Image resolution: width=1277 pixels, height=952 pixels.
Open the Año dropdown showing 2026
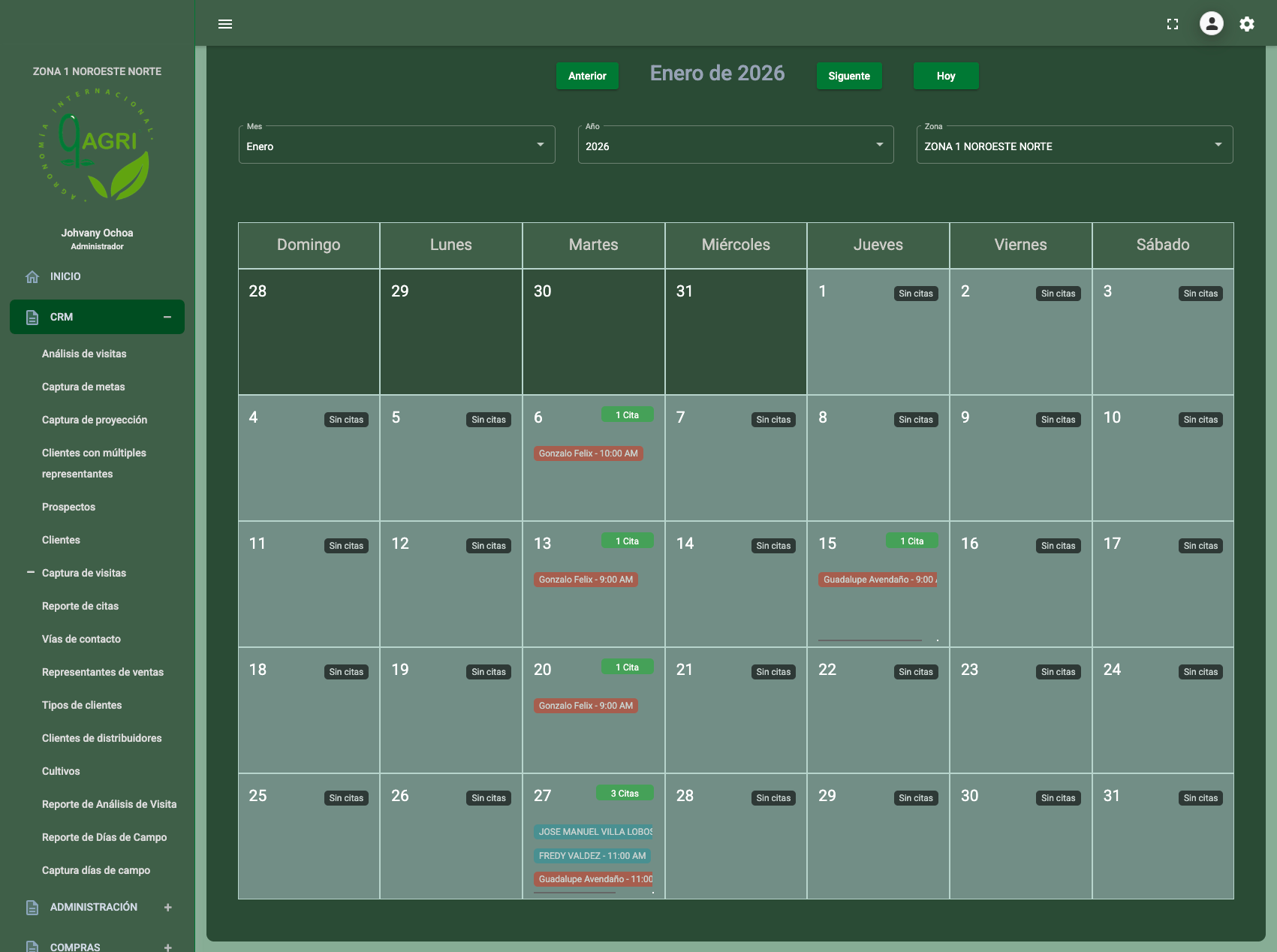(735, 146)
